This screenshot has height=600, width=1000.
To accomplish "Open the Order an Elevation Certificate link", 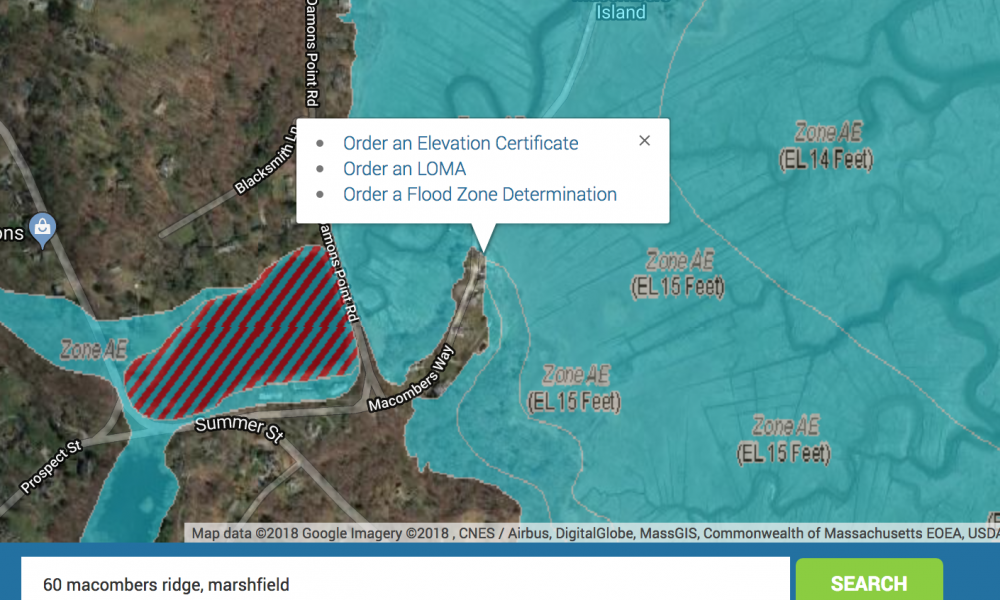I will coord(460,143).
